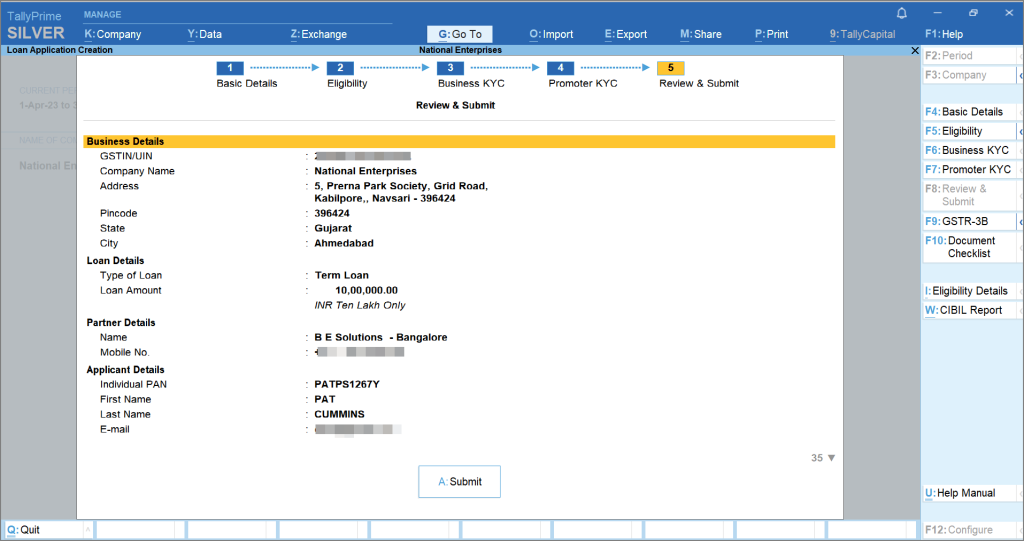
Task: Expand the F5 Eligibility side arrow
Action: point(1019,131)
